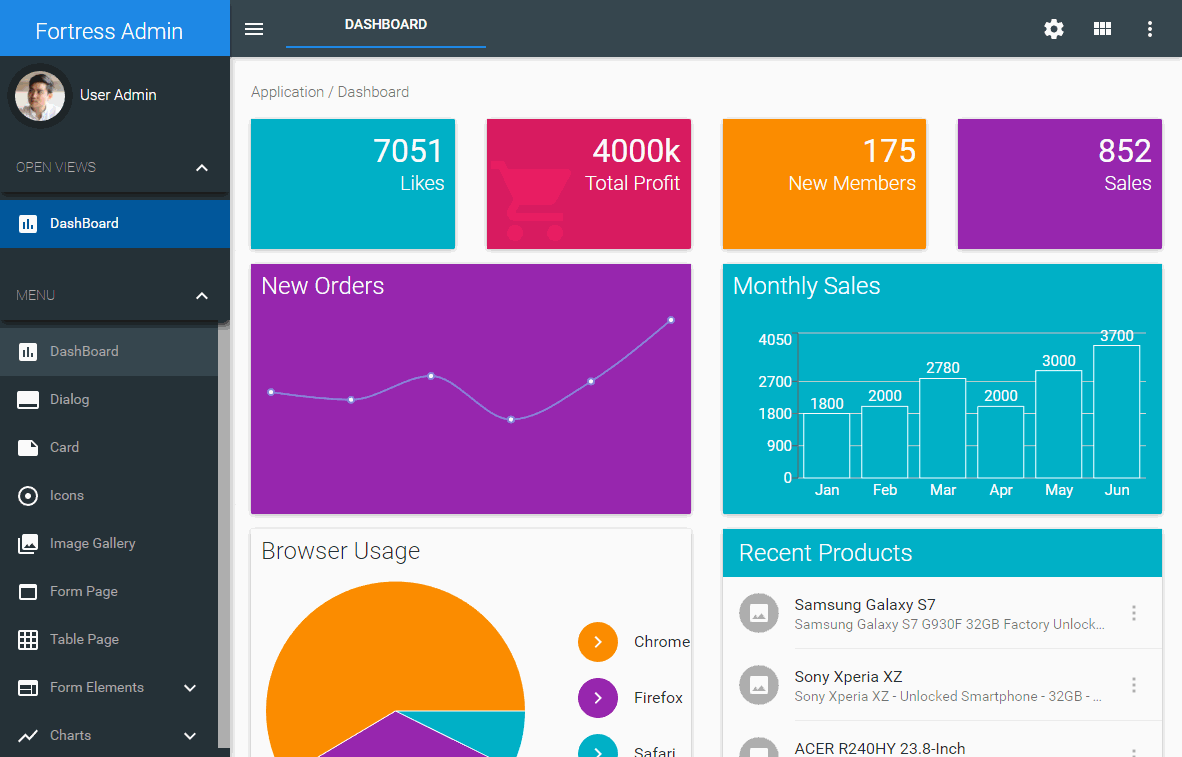Viewport: 1182px width, 757px height.
Task: Click the hamburger menu icon
Action: tap(254, 29)
